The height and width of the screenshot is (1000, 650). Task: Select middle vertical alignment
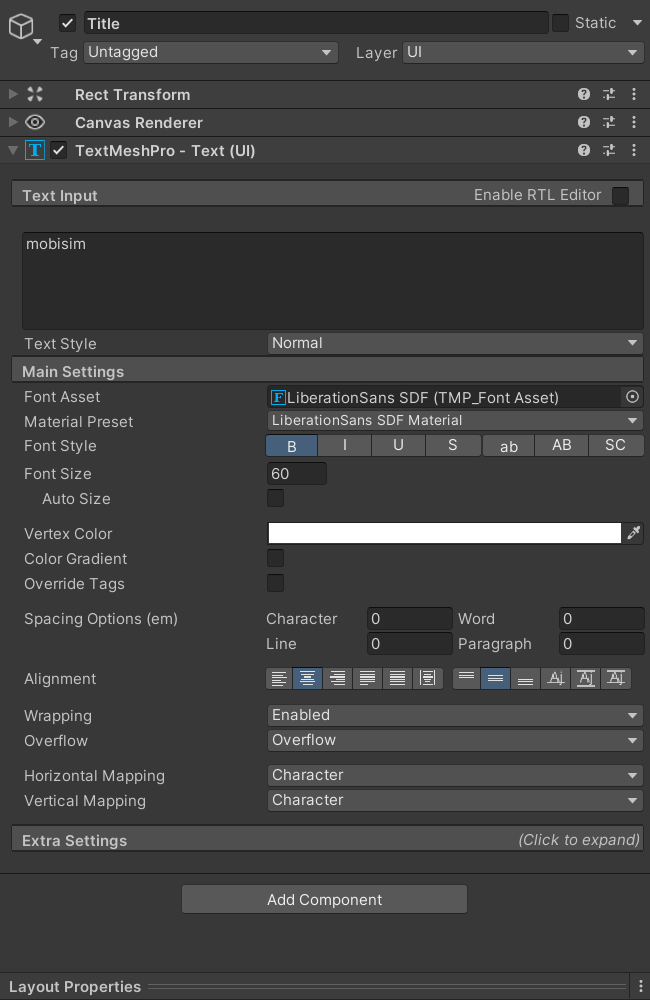click(496, 679)
